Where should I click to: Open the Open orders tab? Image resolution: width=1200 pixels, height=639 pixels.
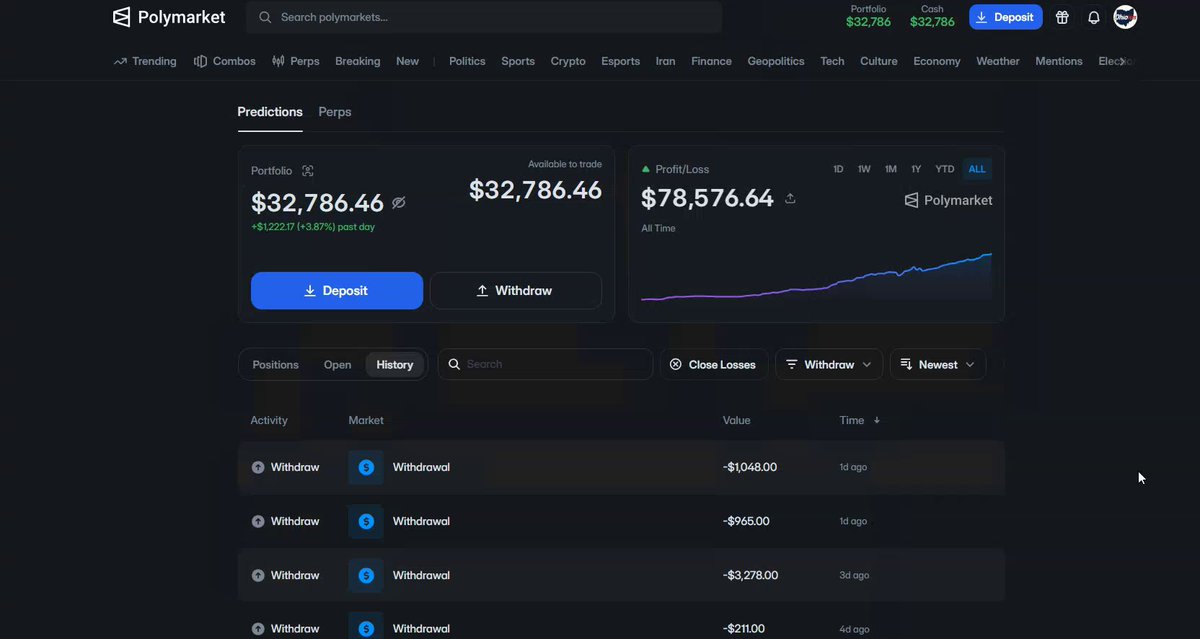coord(338,365)
